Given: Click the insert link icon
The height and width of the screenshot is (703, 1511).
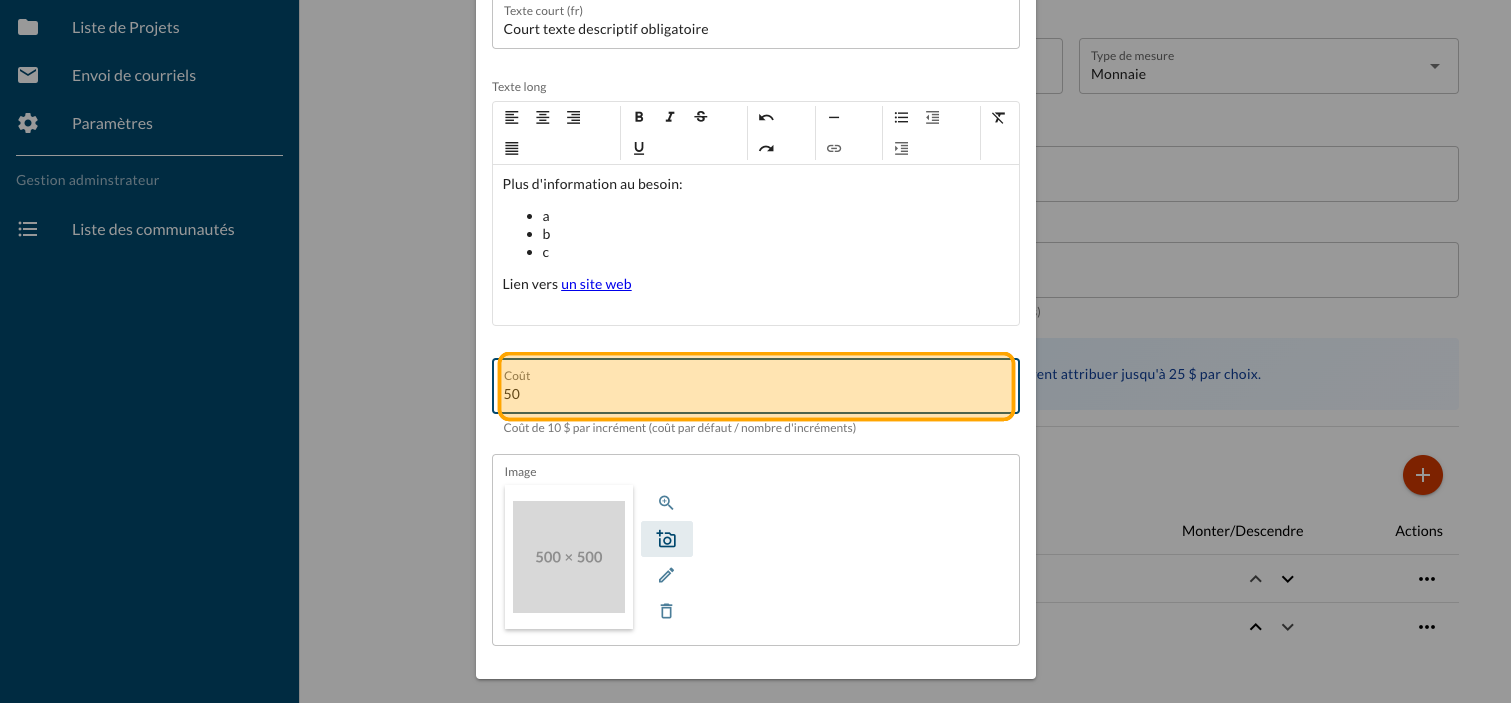Looking at the screenshot, I should point(834,148).
